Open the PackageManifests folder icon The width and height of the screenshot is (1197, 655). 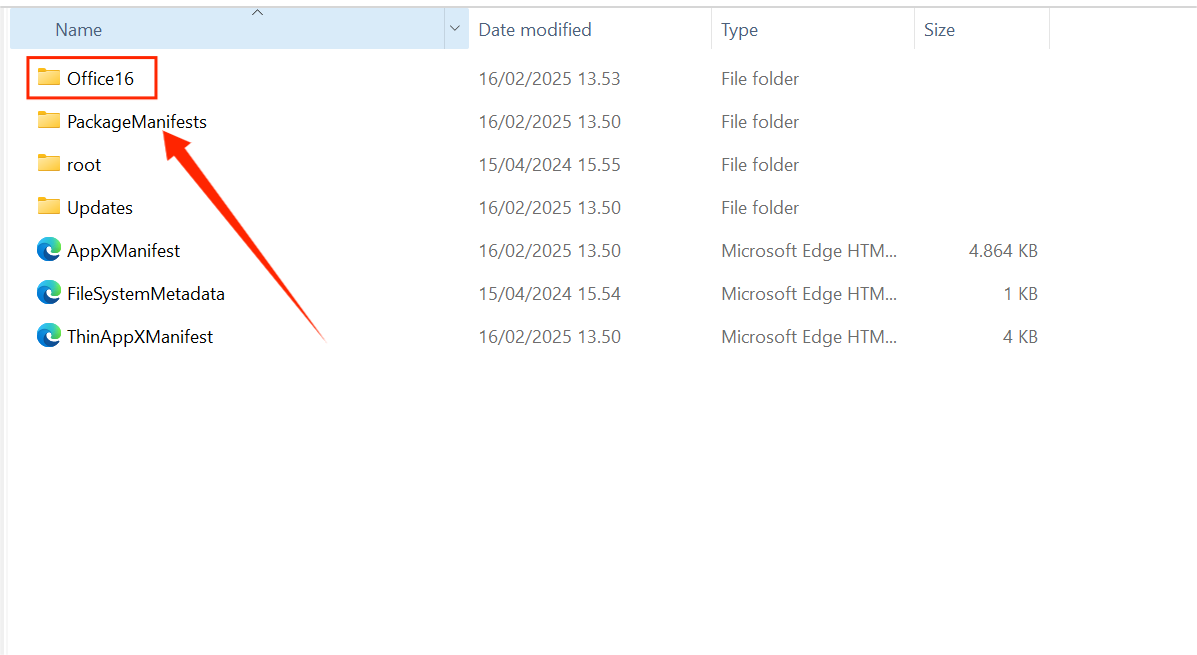click(x=49, y=121)
